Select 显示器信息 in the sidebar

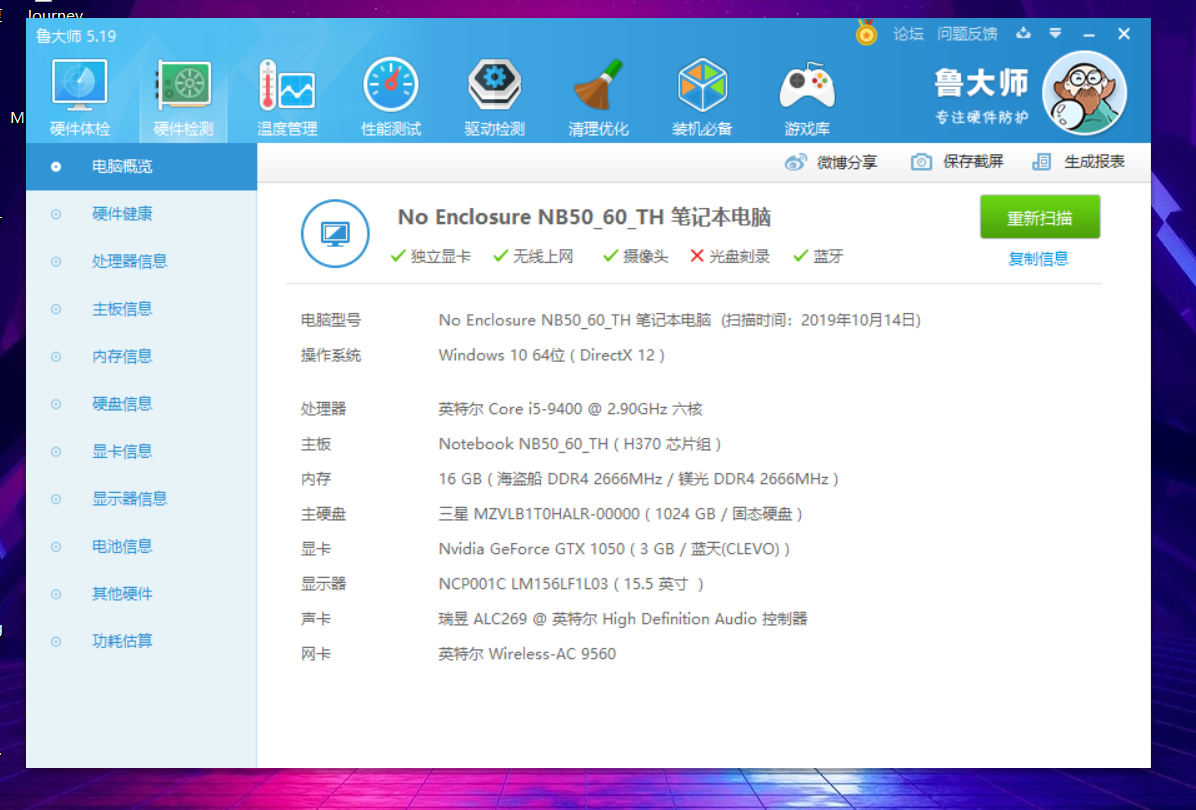point(142,499)
